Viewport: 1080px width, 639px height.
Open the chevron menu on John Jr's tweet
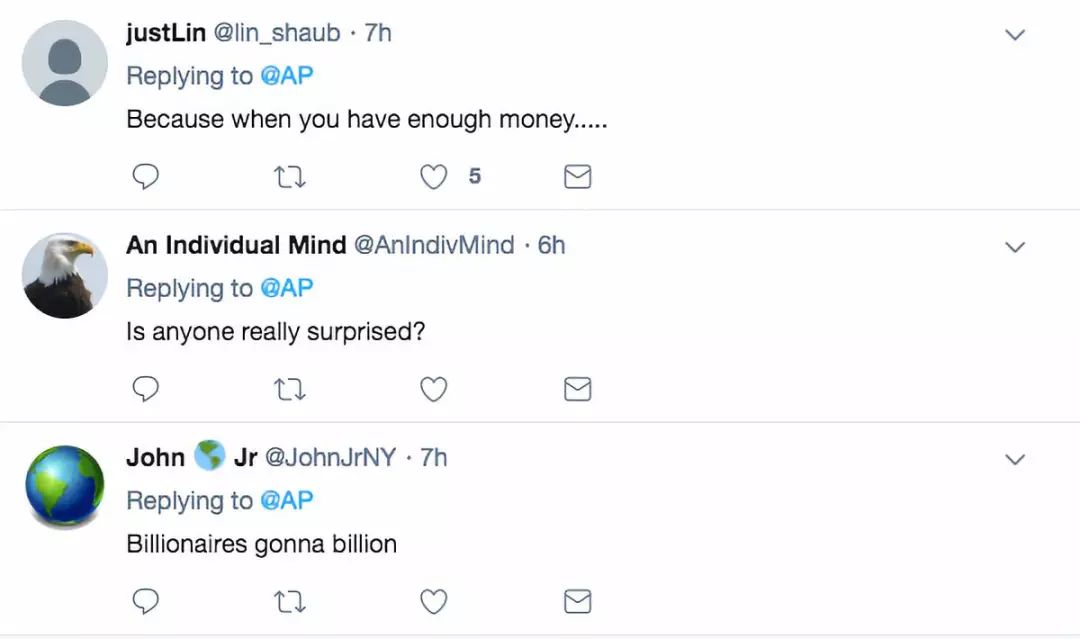click(x=1015, y=459)
